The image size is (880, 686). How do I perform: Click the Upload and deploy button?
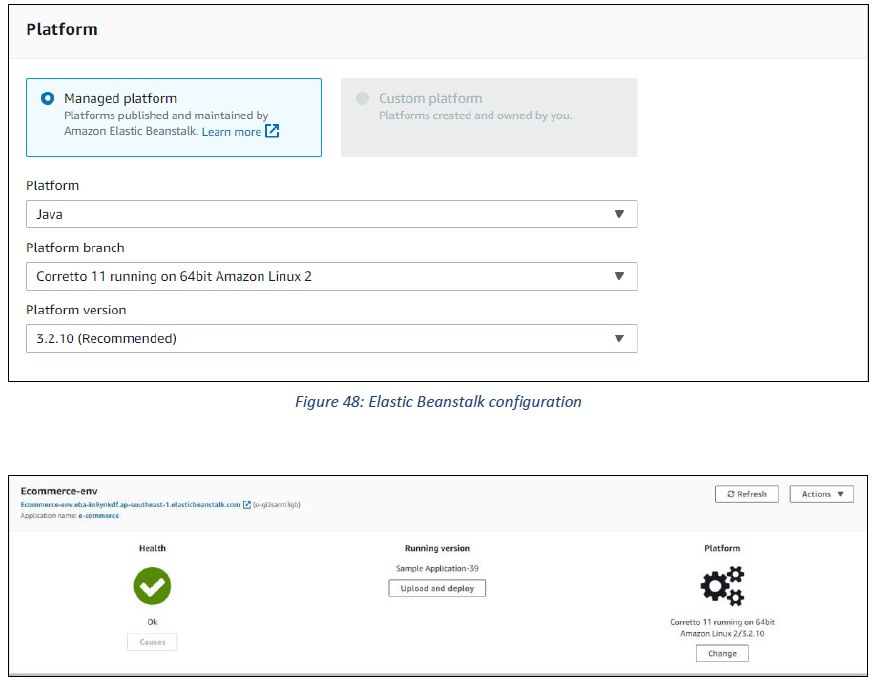(x=437, y=588)
